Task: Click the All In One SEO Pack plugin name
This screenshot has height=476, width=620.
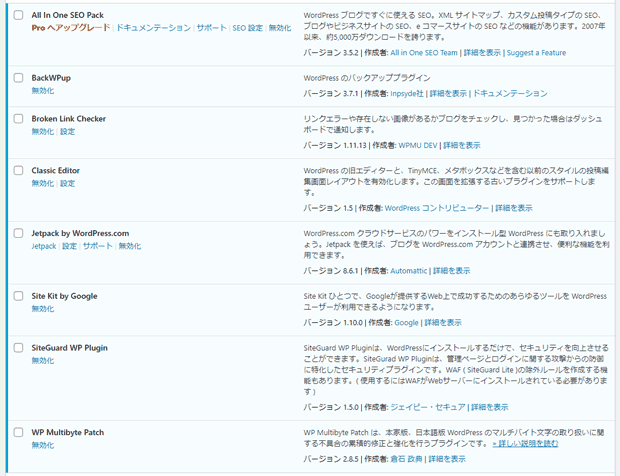Action: point(68,15)
